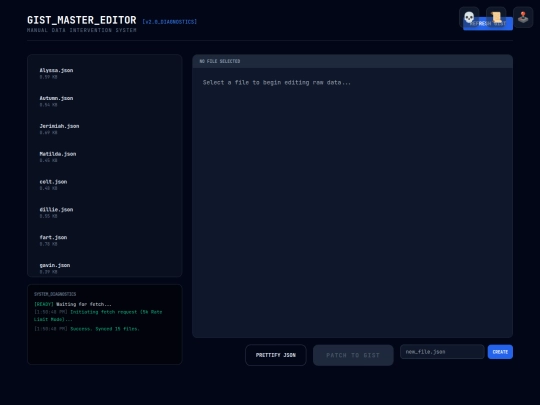Image resolution: width=540 pixels, height=405 pixels.
Task: Click the blue Create button
Action: (x=500, y=352)
